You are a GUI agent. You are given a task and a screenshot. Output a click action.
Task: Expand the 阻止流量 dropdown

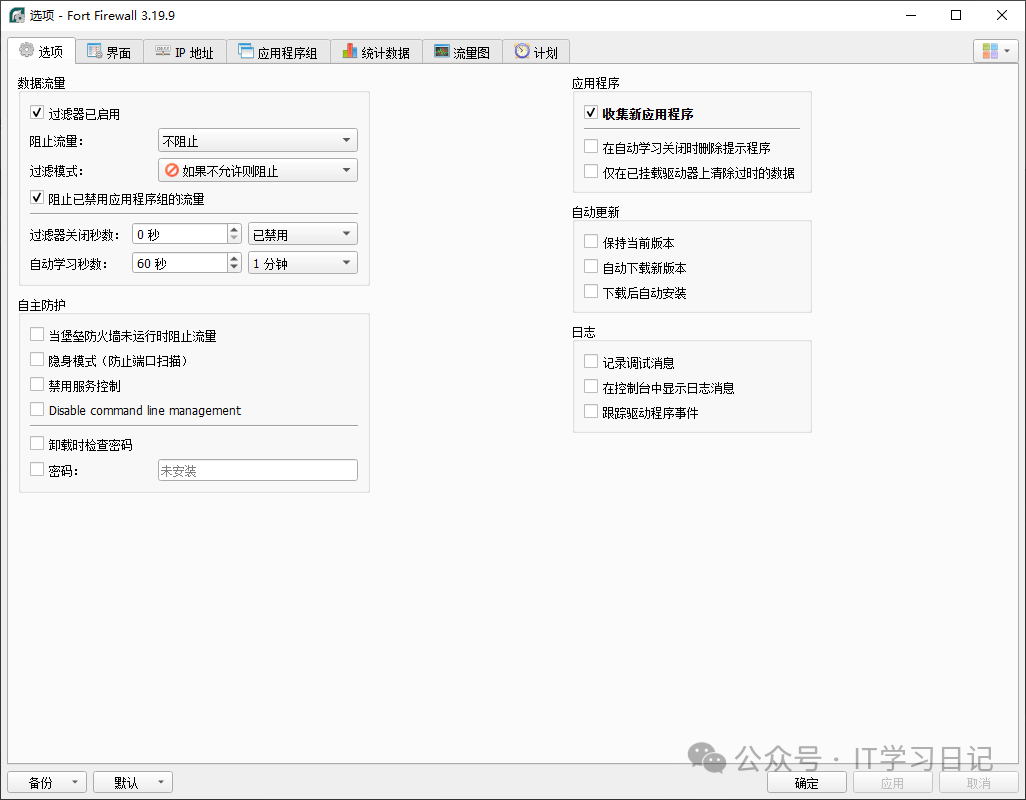coord(258,141)
